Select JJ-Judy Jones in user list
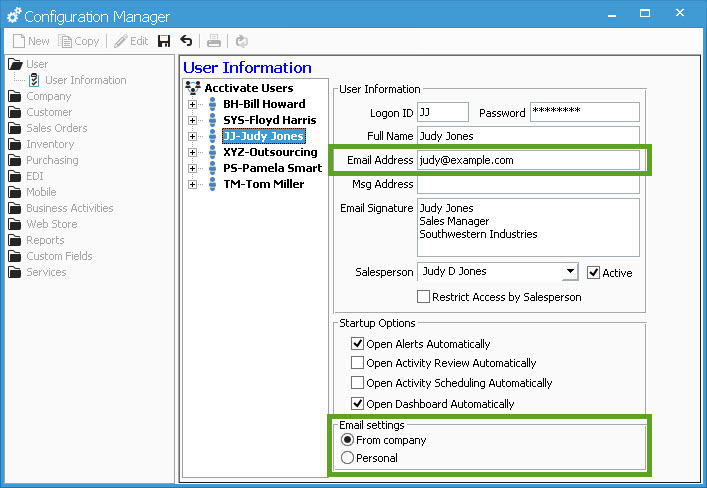The image size is (707, 488). click(264, 136)
